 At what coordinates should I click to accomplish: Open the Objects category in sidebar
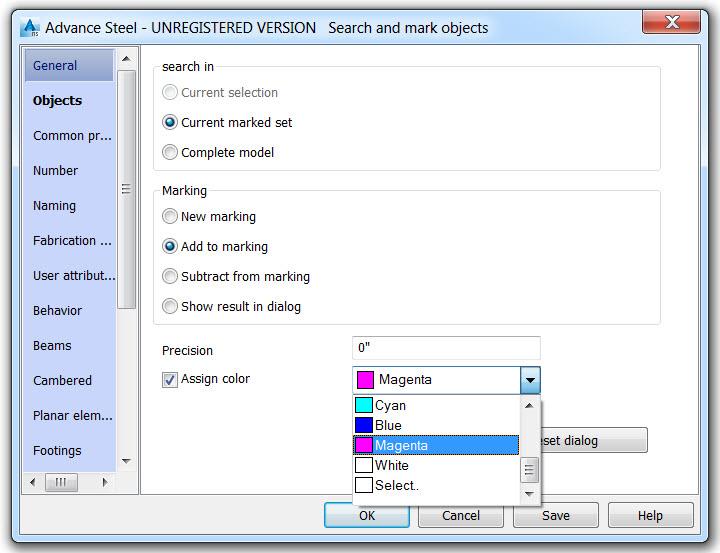click(x=57, y=101)
